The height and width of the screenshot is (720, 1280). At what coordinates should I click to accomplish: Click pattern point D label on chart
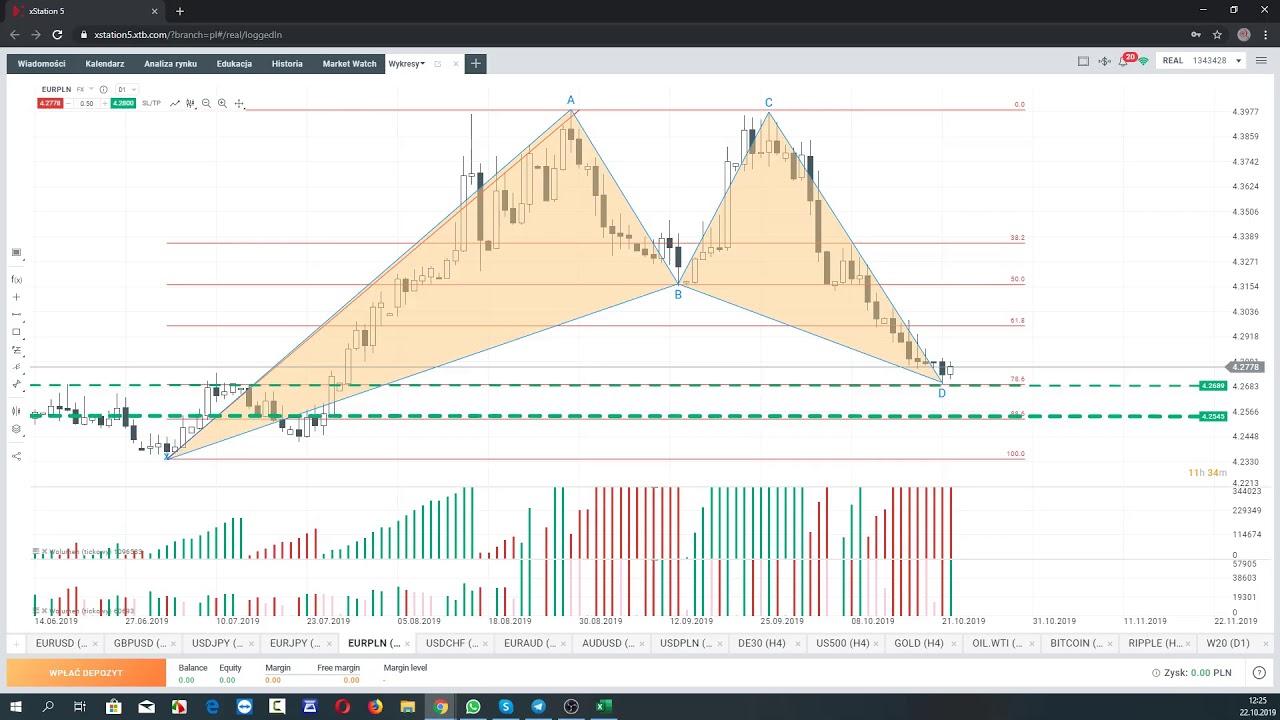pos(942,393)
